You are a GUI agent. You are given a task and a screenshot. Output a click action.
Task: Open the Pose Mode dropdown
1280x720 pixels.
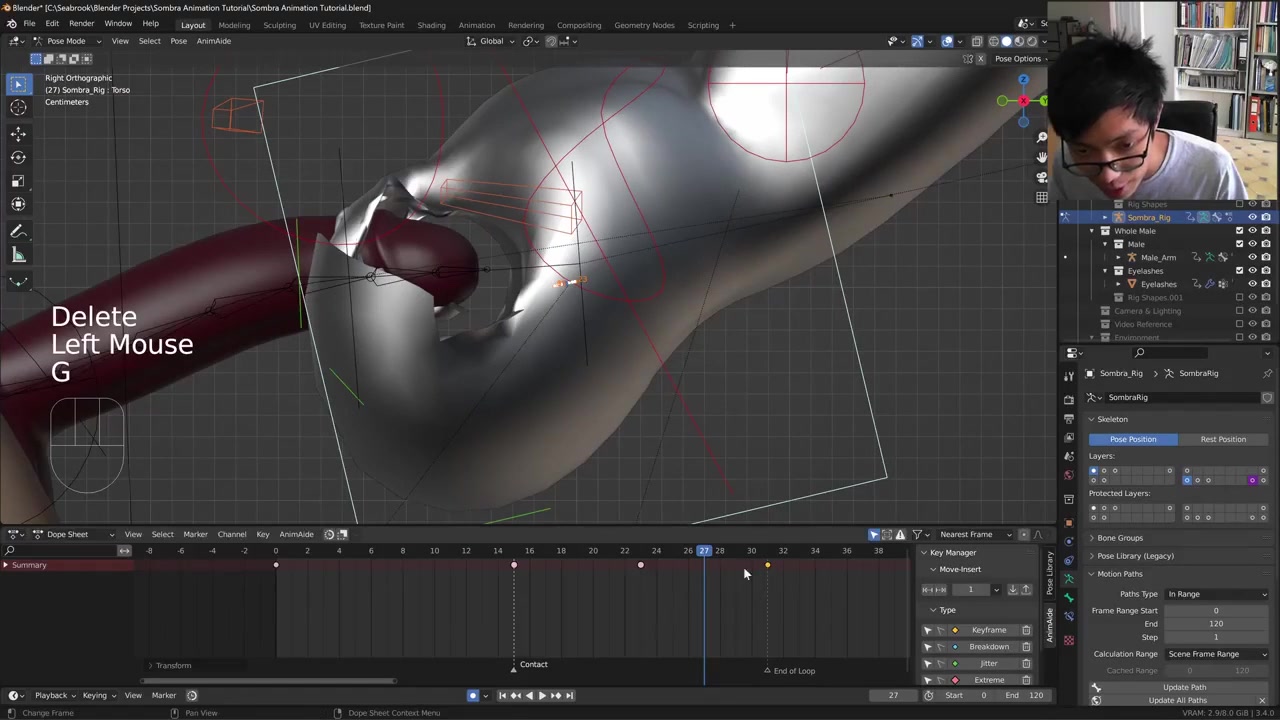pos(65,41)
